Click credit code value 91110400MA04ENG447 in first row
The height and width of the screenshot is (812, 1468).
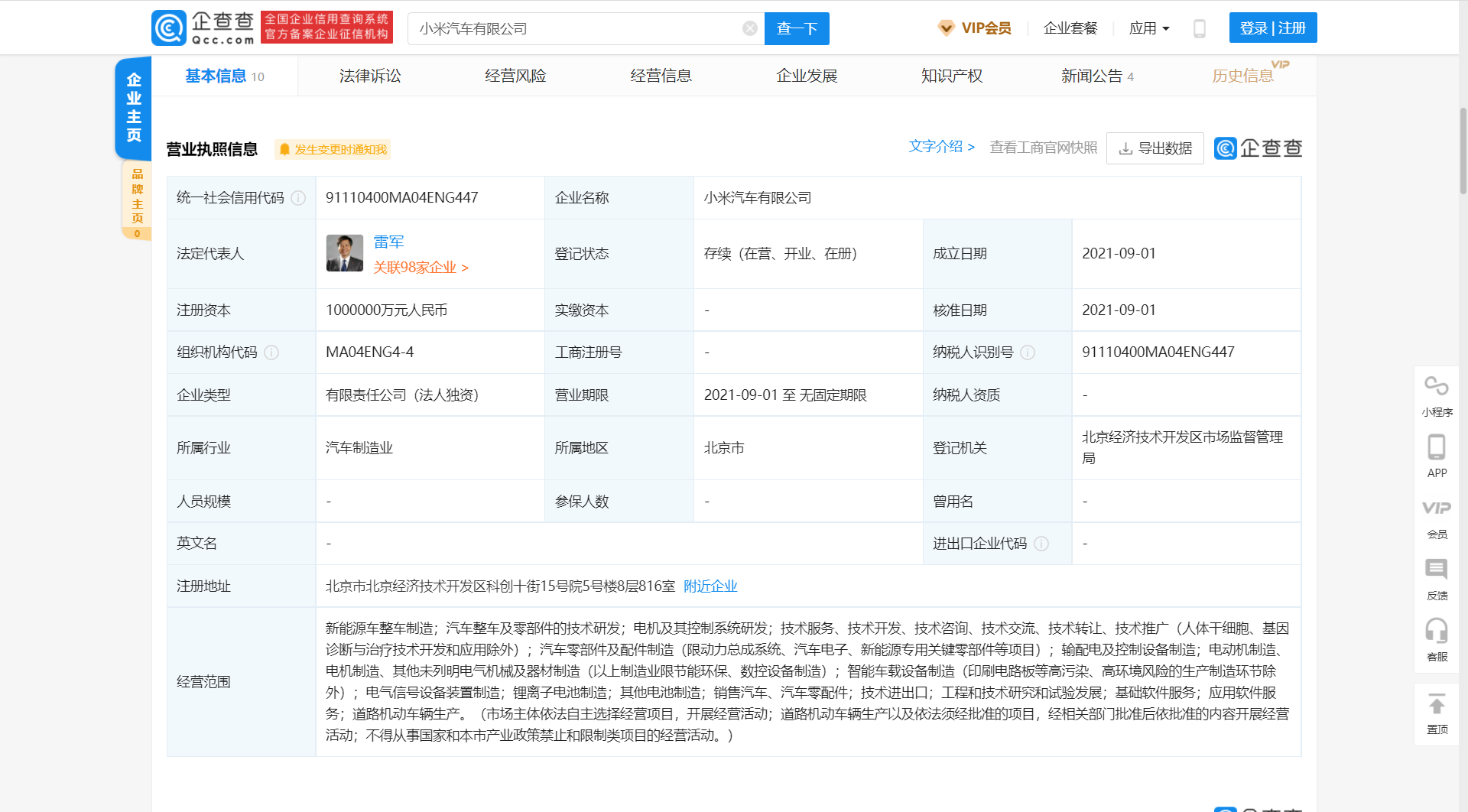tap(402, 197)
